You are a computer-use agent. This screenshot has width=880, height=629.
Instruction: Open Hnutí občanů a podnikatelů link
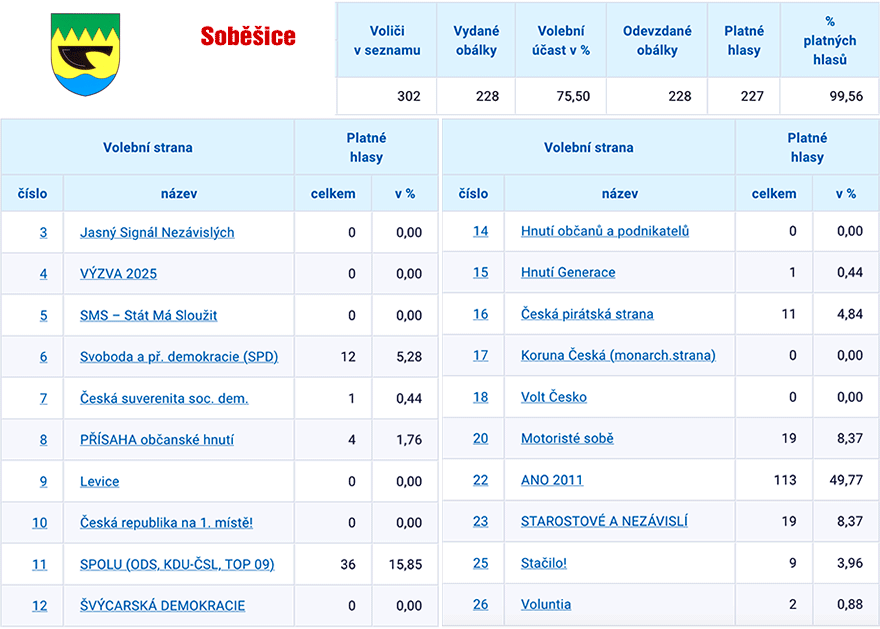click(x=605, y=231)
